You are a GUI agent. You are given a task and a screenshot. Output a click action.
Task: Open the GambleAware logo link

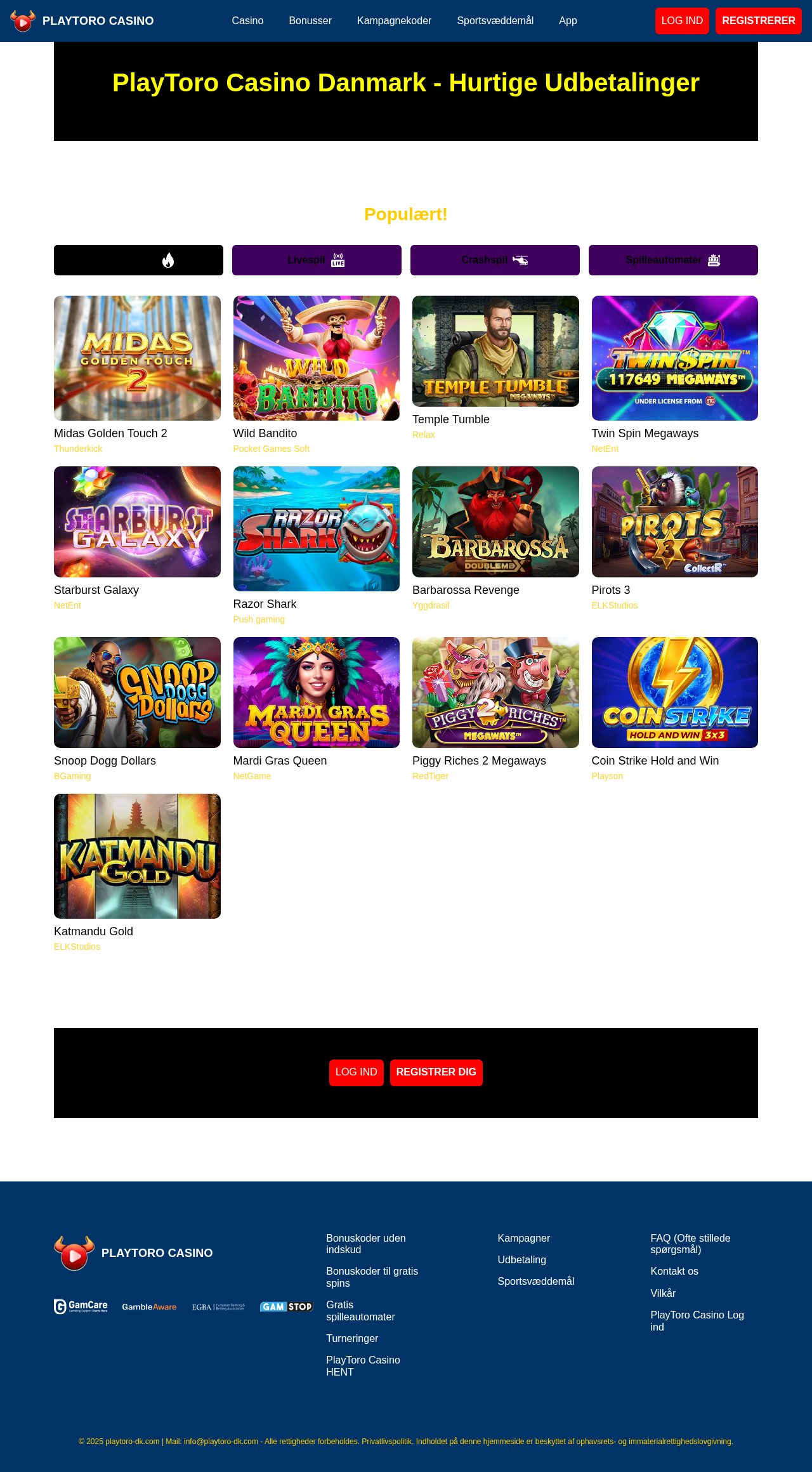[x=149, y=1306]
